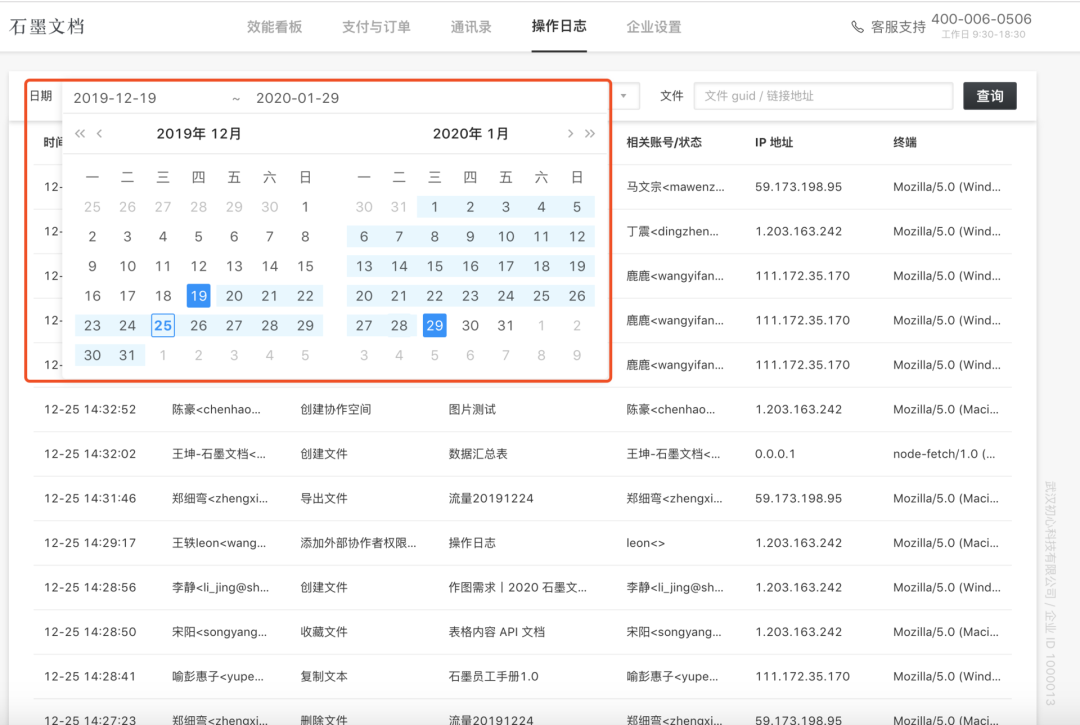
Task: Open the 通讯录 tab
Action: click(x=471, y=27)
